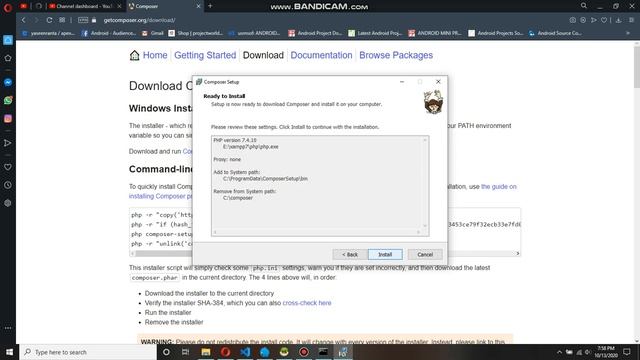Viewport: 640px width, 360px height.
Task: Click the code block horizontal scrollbar
Action: click(x=325, y=253)
